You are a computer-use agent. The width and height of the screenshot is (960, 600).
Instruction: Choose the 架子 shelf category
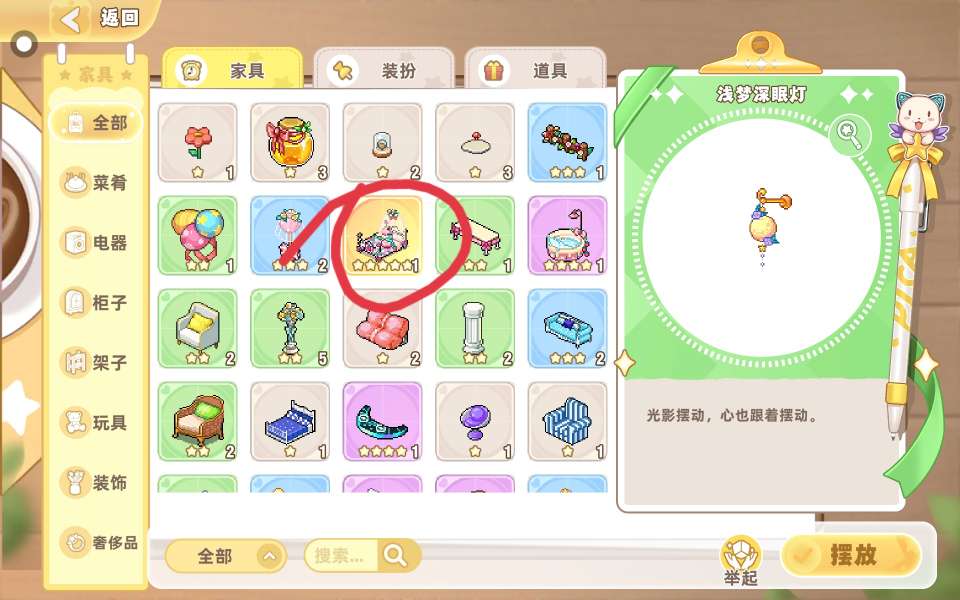tap(95, 362)
